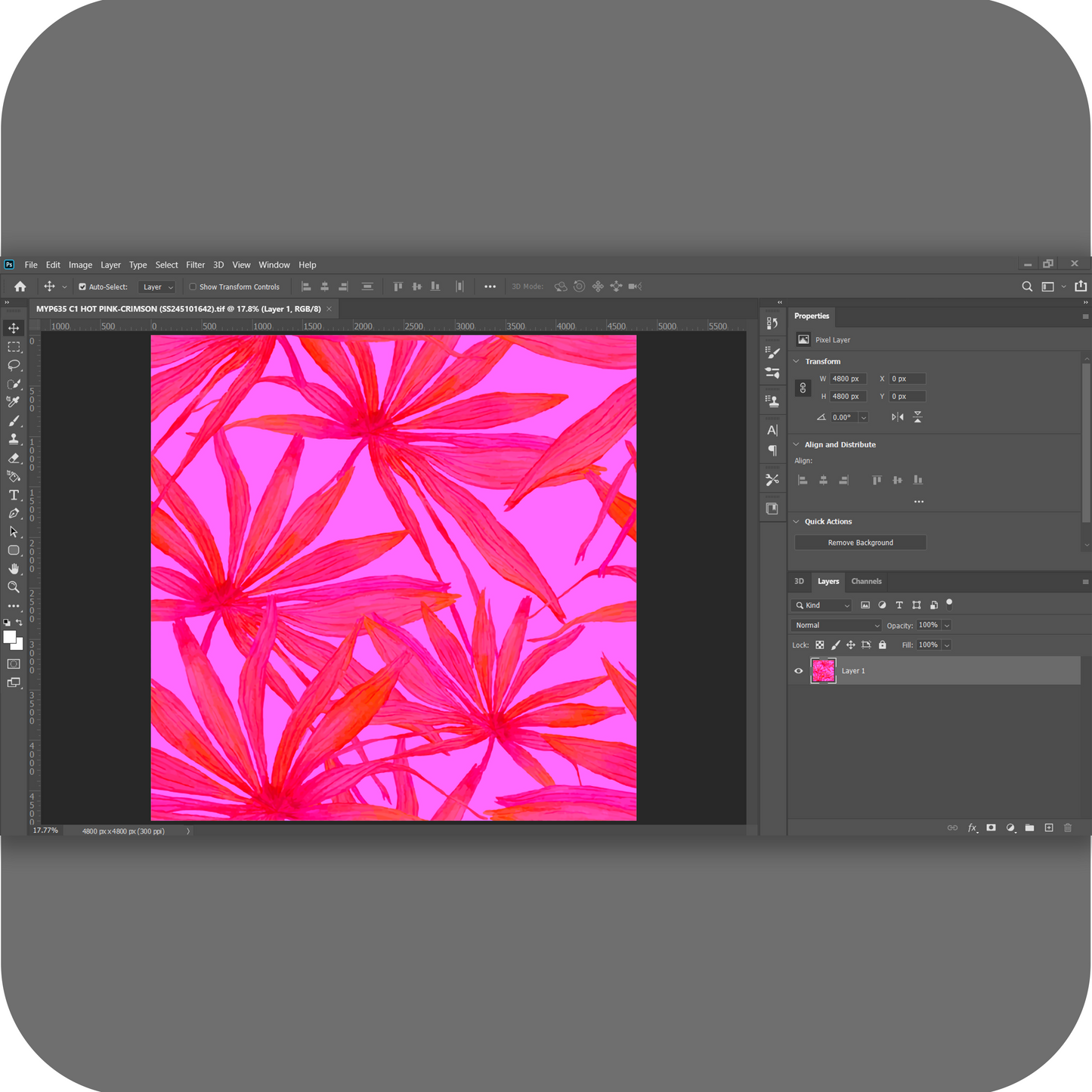
Task: Open the History panel icon
Action: pos(772,323)
